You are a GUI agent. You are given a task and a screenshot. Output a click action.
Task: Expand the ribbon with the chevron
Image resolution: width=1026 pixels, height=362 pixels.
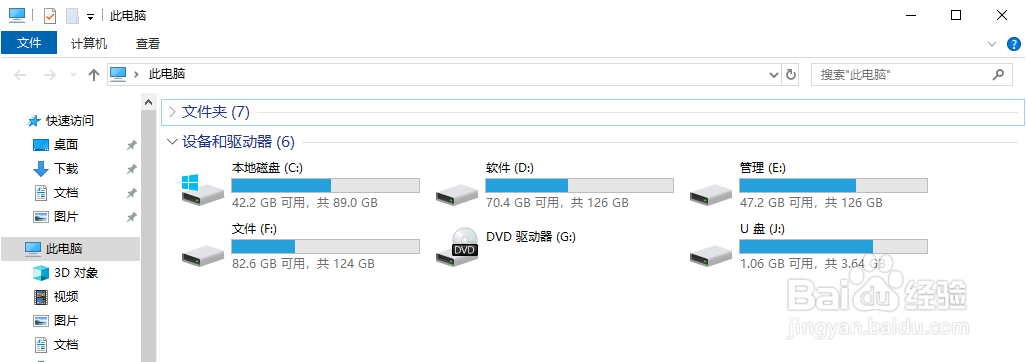pyautogui.click(x=991, y=44)
